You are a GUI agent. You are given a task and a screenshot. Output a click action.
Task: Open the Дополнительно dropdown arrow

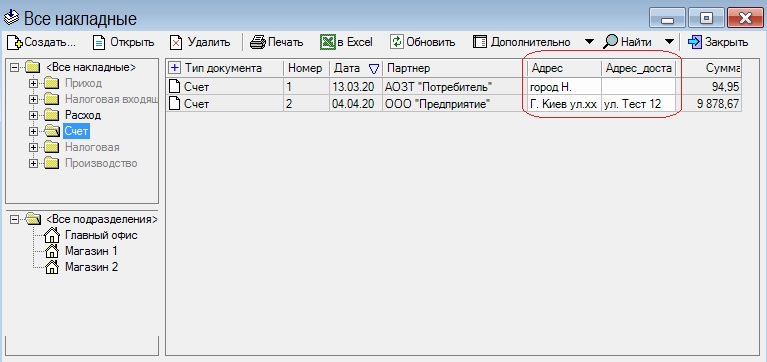click(x=589, y=42)
